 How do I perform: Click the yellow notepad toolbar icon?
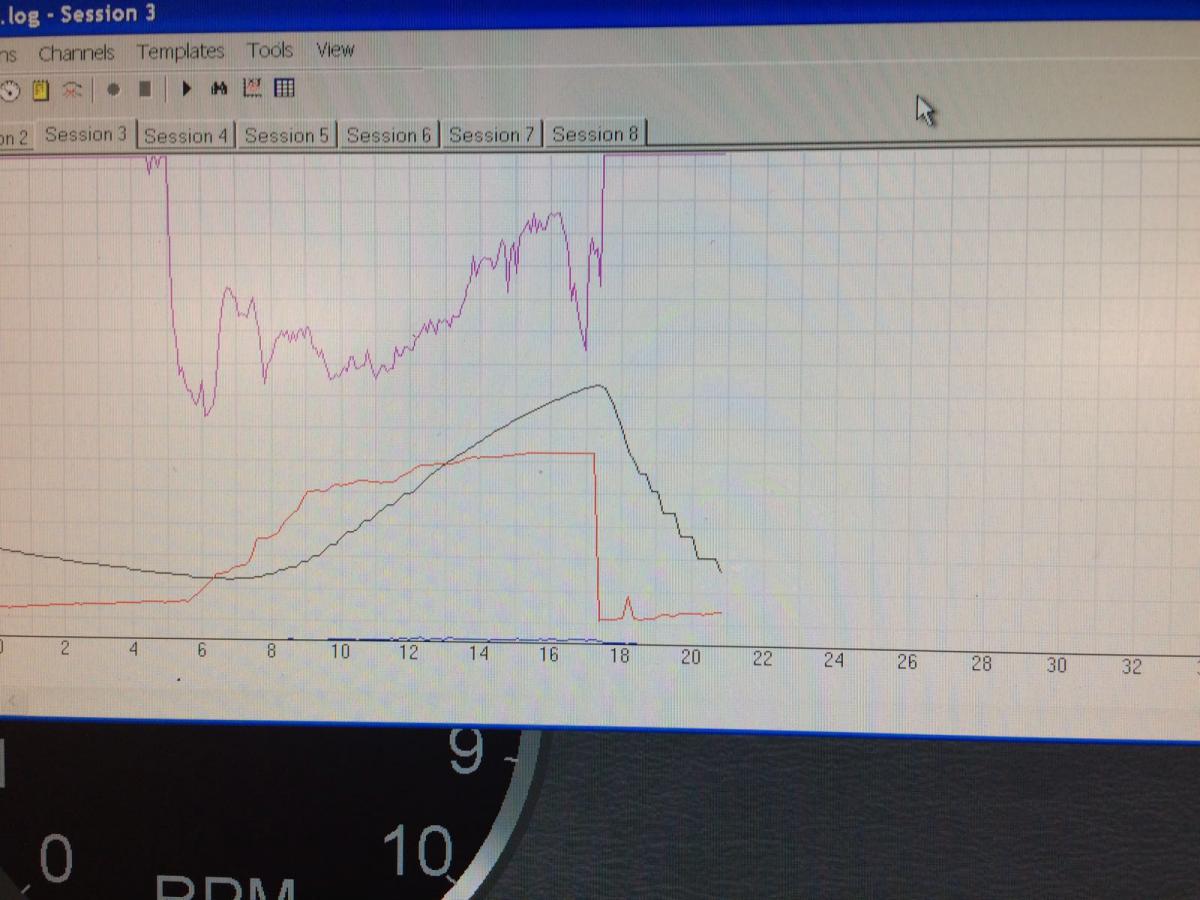(x=41, y=89)
